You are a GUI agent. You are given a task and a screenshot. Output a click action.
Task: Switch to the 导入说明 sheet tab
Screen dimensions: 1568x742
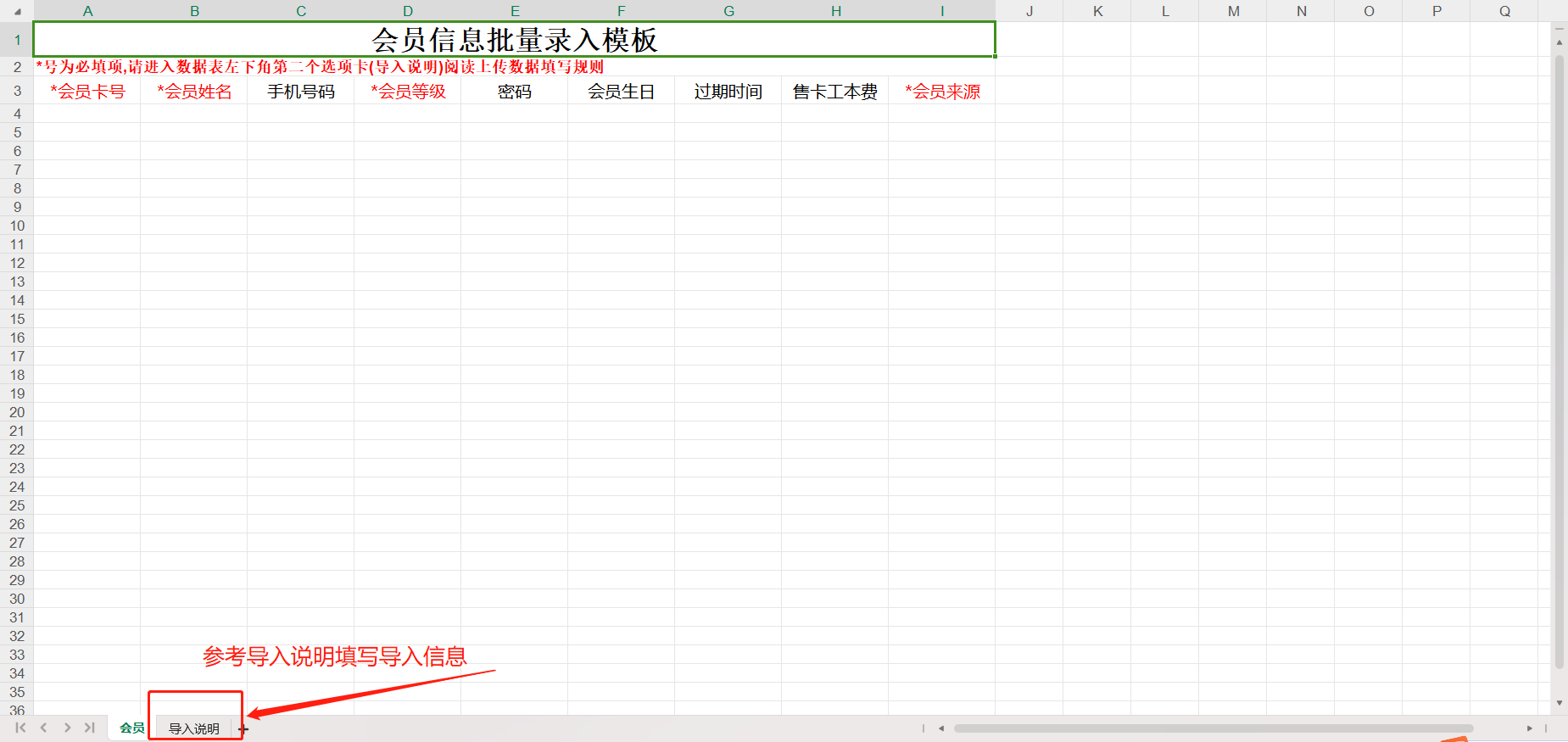pos(194,728)
